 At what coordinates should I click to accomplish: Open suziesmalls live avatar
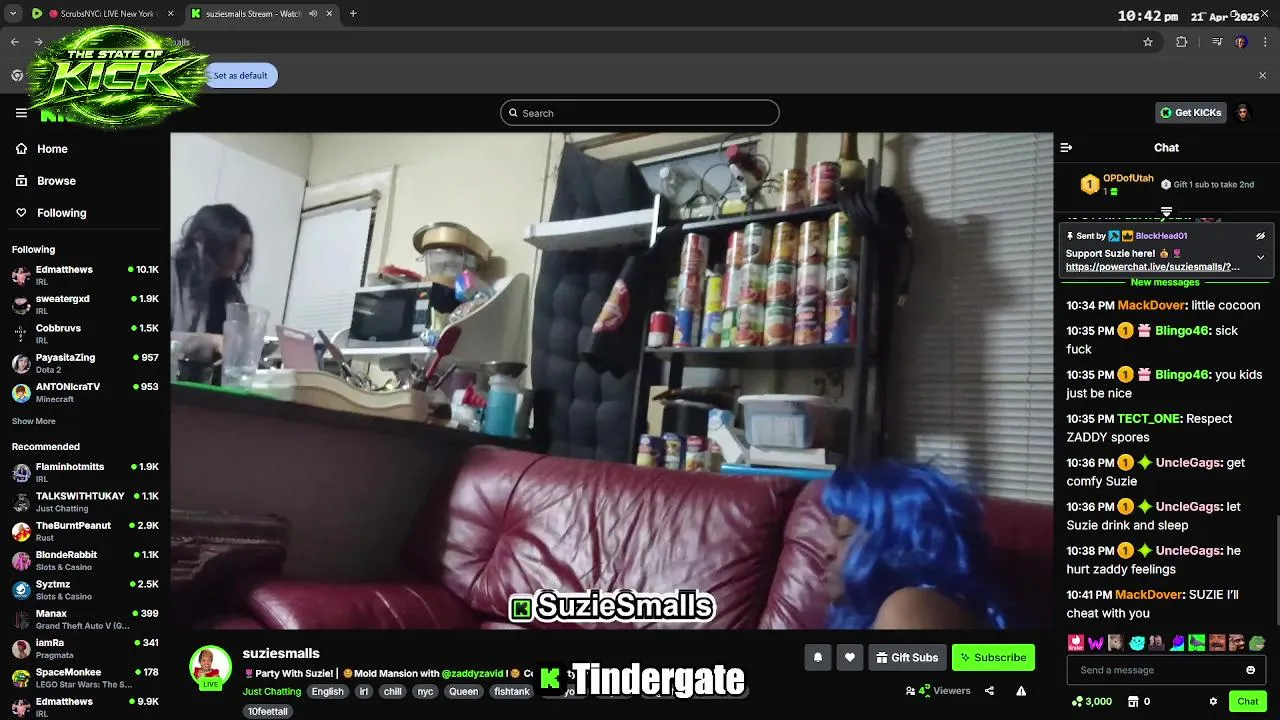click(210, 666)
